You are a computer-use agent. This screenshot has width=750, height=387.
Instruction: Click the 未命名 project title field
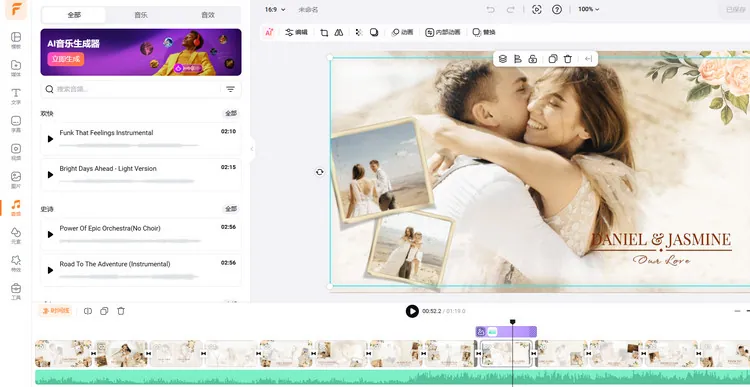[308, 9]
